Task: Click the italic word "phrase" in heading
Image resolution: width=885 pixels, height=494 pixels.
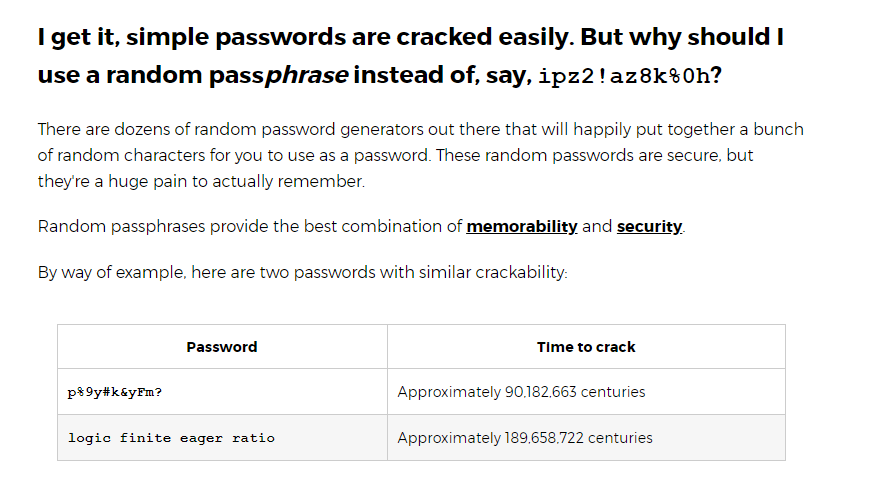Action: [299, 76]
